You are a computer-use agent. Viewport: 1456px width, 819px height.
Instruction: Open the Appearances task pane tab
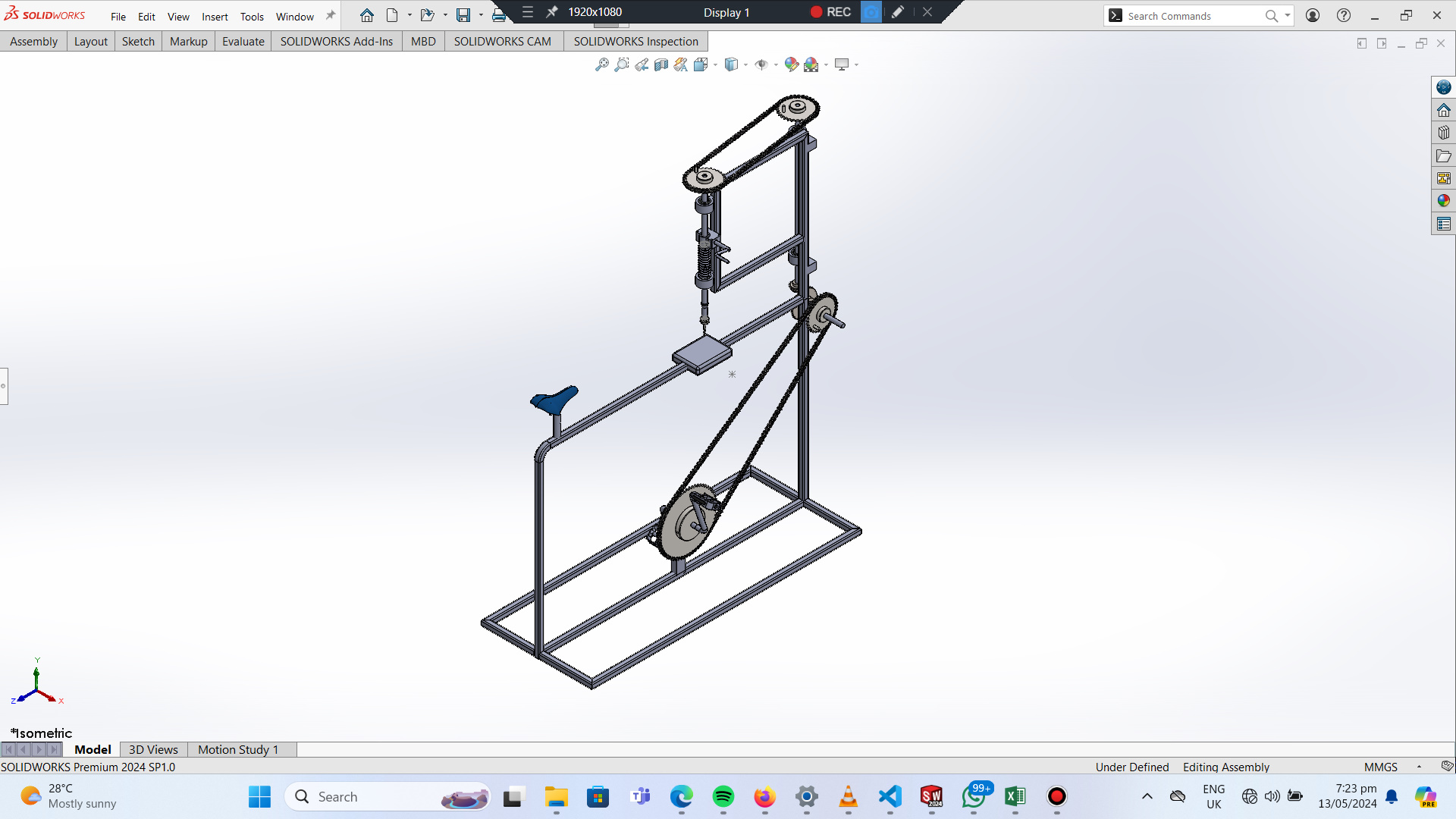pyautogui.click(x=1443, y=201)
